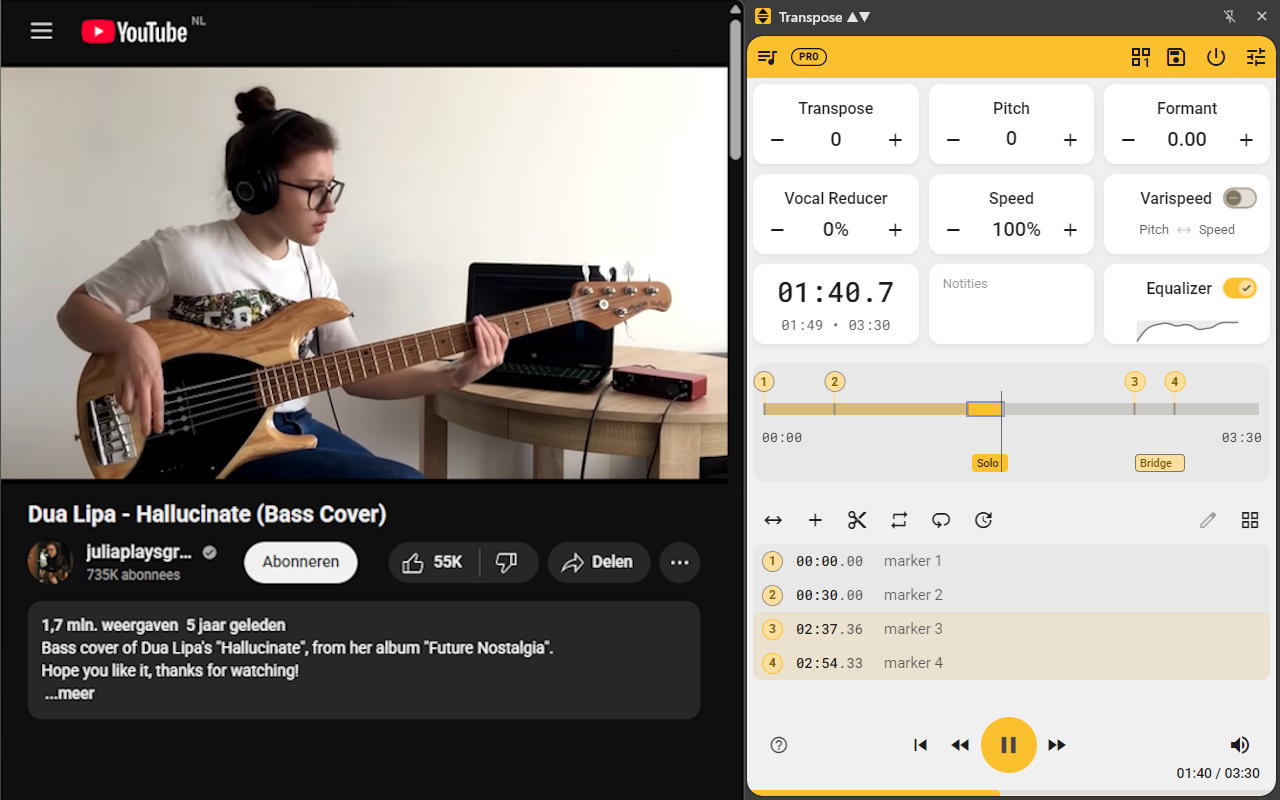
Task: Decrease Formant with the minus button
Action: [1128, 140]
